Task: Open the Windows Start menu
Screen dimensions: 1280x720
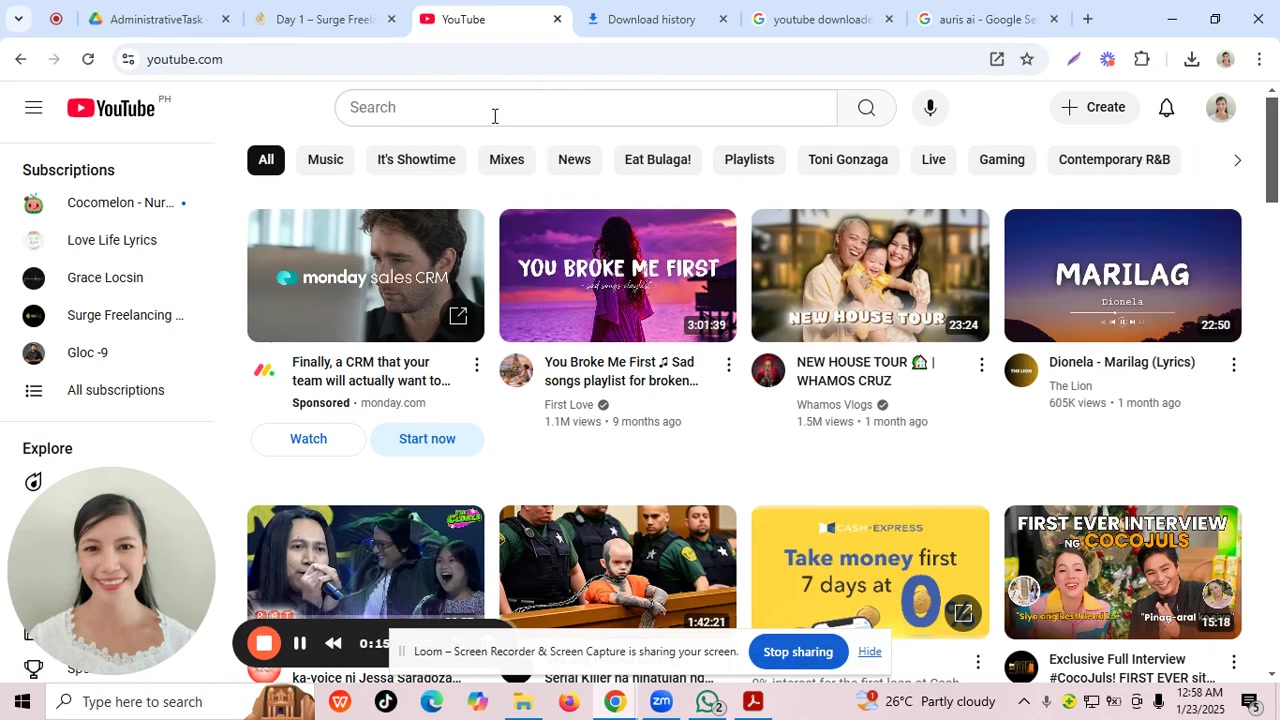Action: 23,702
